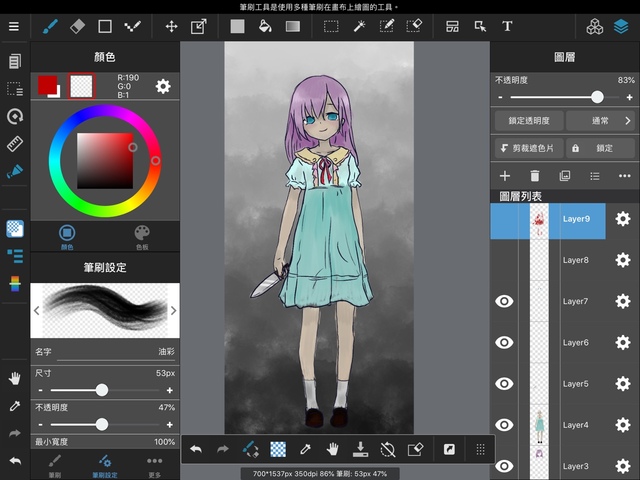Select the Eraser tool in top toolbar
Screen dimensions: 640x480
(x=78, y=26)
